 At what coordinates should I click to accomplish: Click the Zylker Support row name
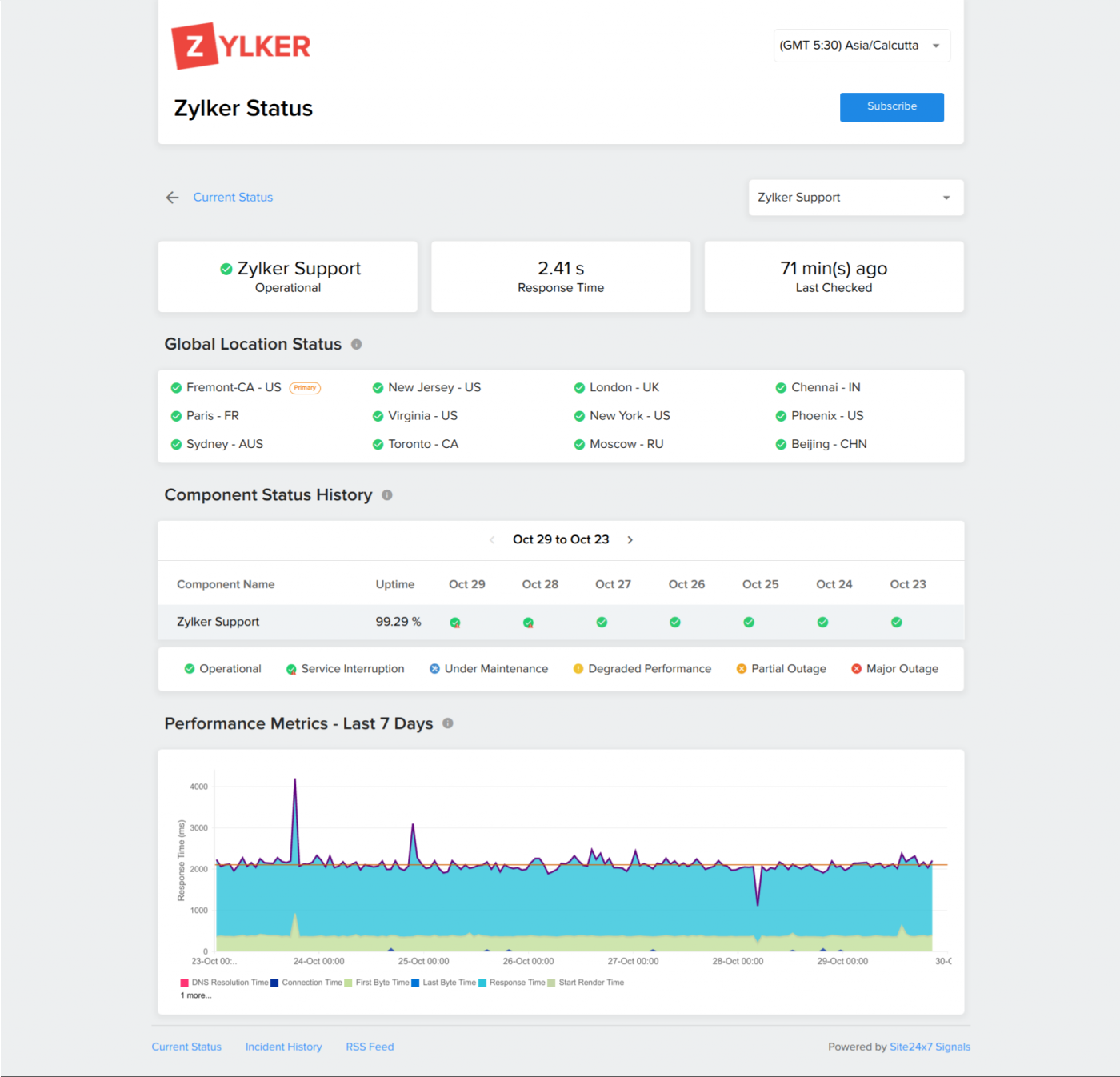(x=218, y=622)
